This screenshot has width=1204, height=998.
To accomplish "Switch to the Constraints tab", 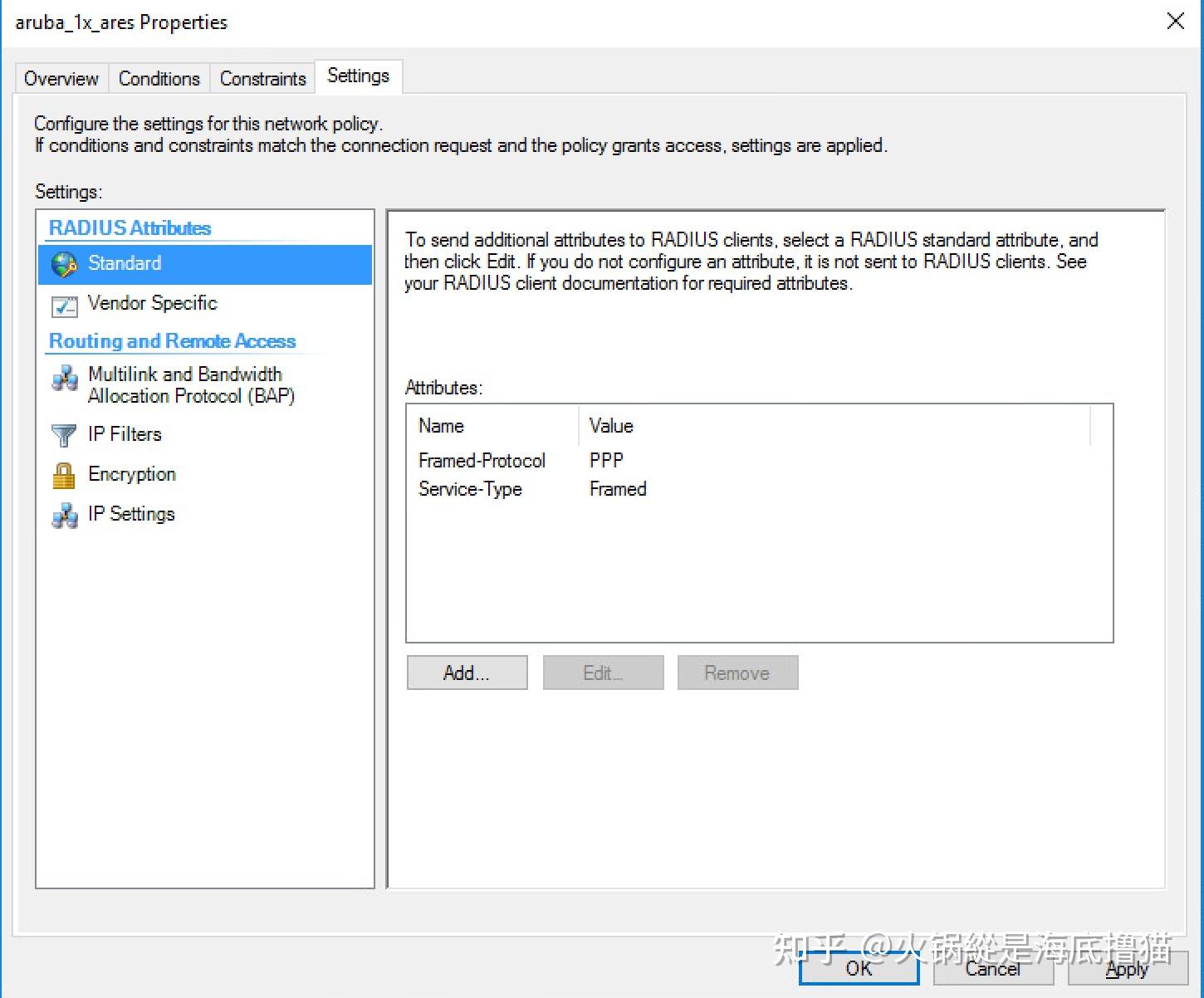I will point(262,78).
